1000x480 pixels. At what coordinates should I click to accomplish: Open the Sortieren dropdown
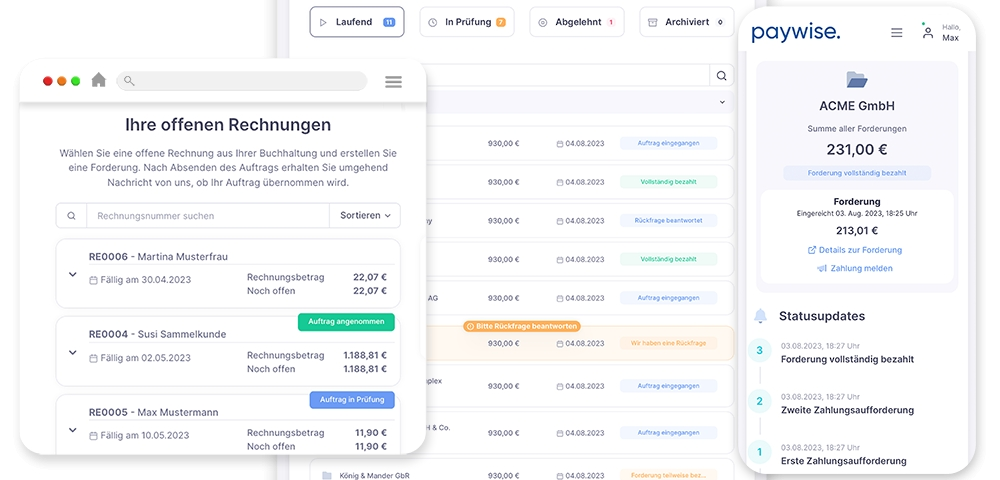(364, 215)
